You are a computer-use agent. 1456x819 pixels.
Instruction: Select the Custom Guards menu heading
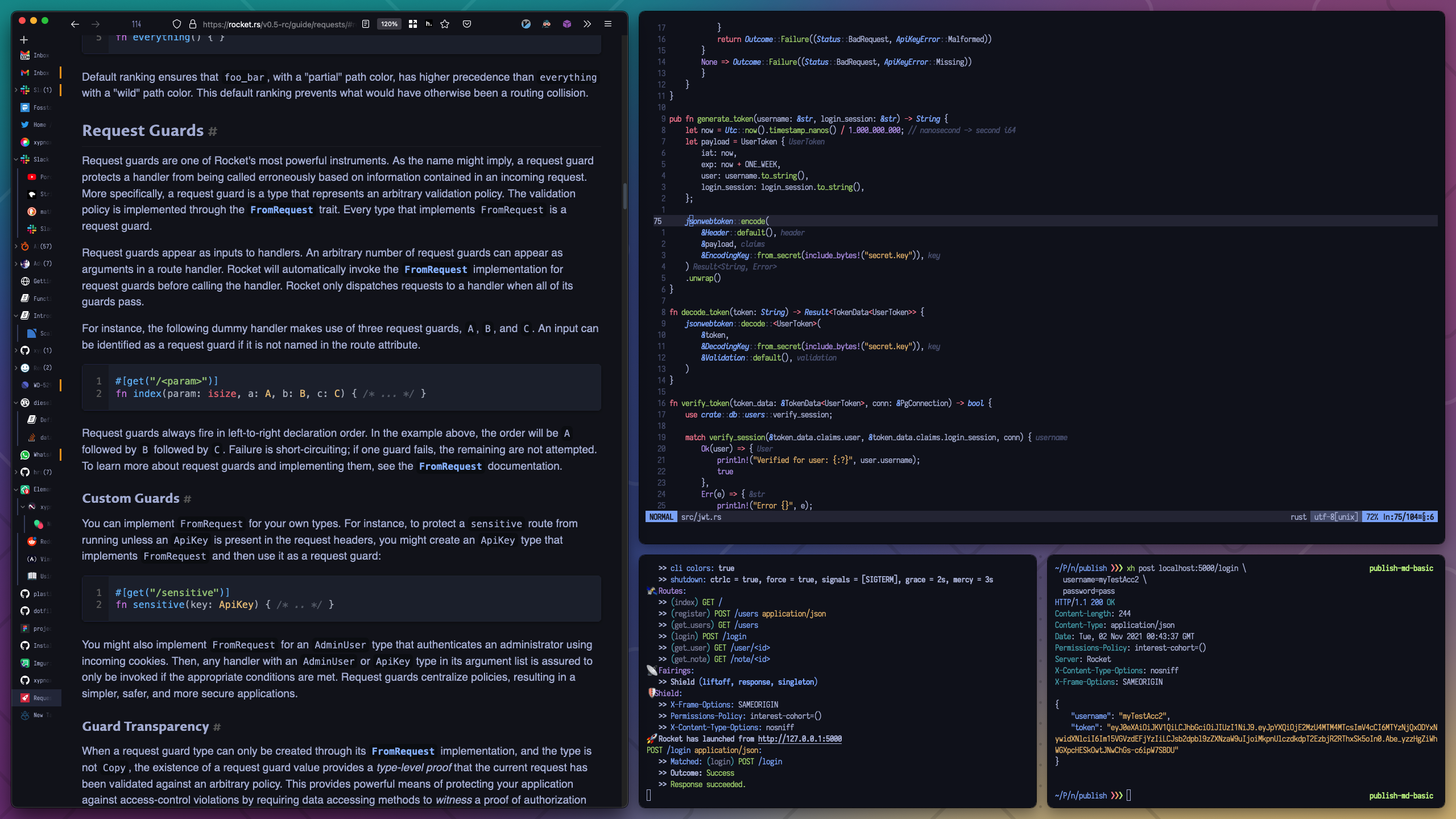(130, 498)
